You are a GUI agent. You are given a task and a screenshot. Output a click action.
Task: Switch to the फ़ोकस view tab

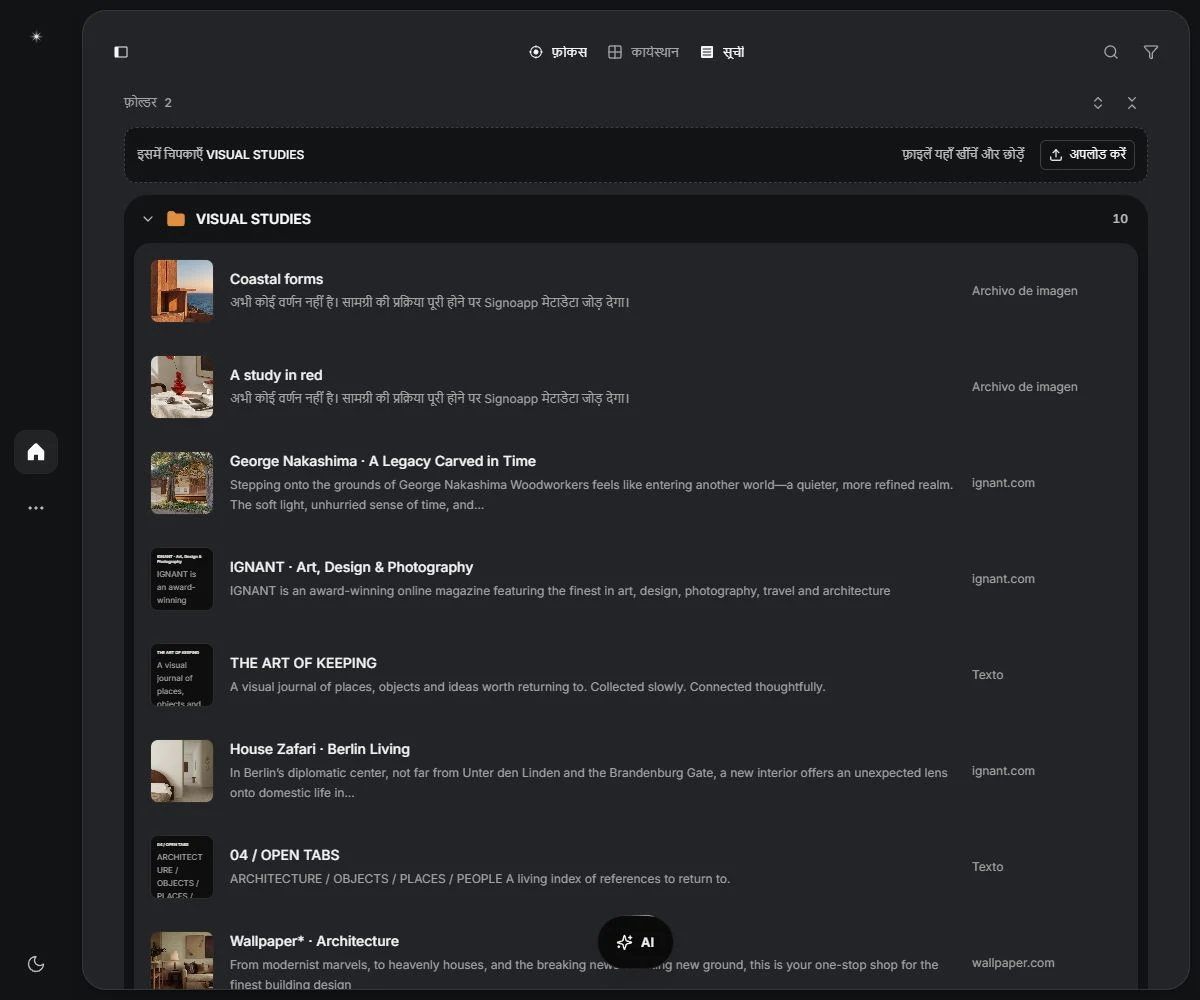[x=558, y=52]
